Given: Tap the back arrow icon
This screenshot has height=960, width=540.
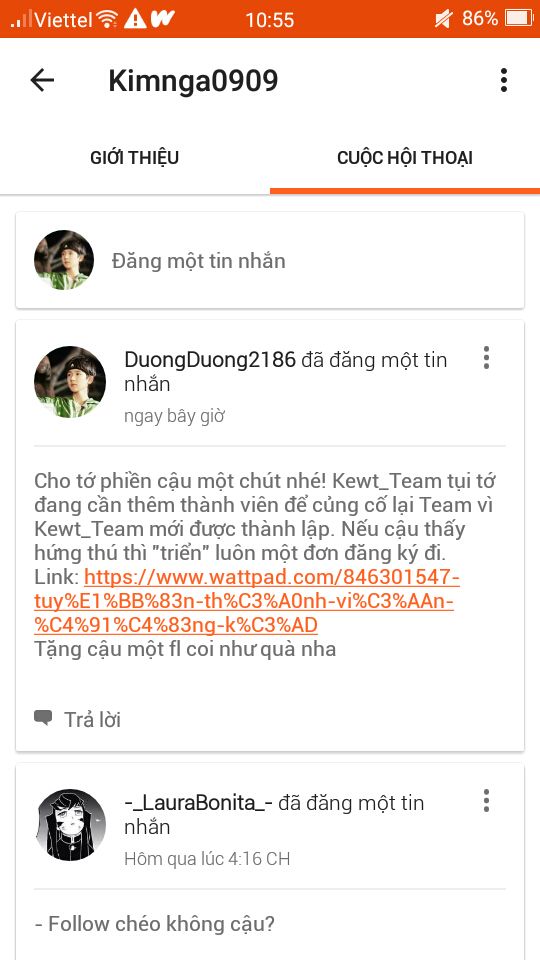Looking at the screenshot, I should point(42,80).
